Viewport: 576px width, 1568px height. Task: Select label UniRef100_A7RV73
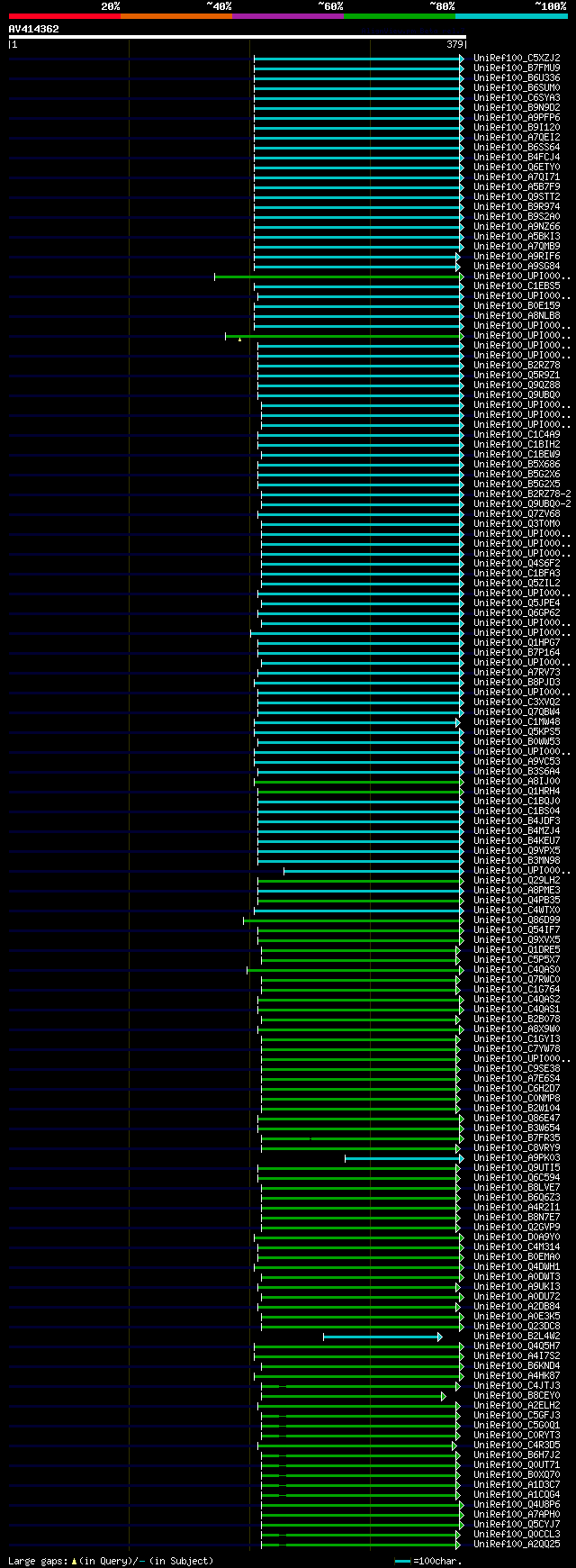coord(517,673)
